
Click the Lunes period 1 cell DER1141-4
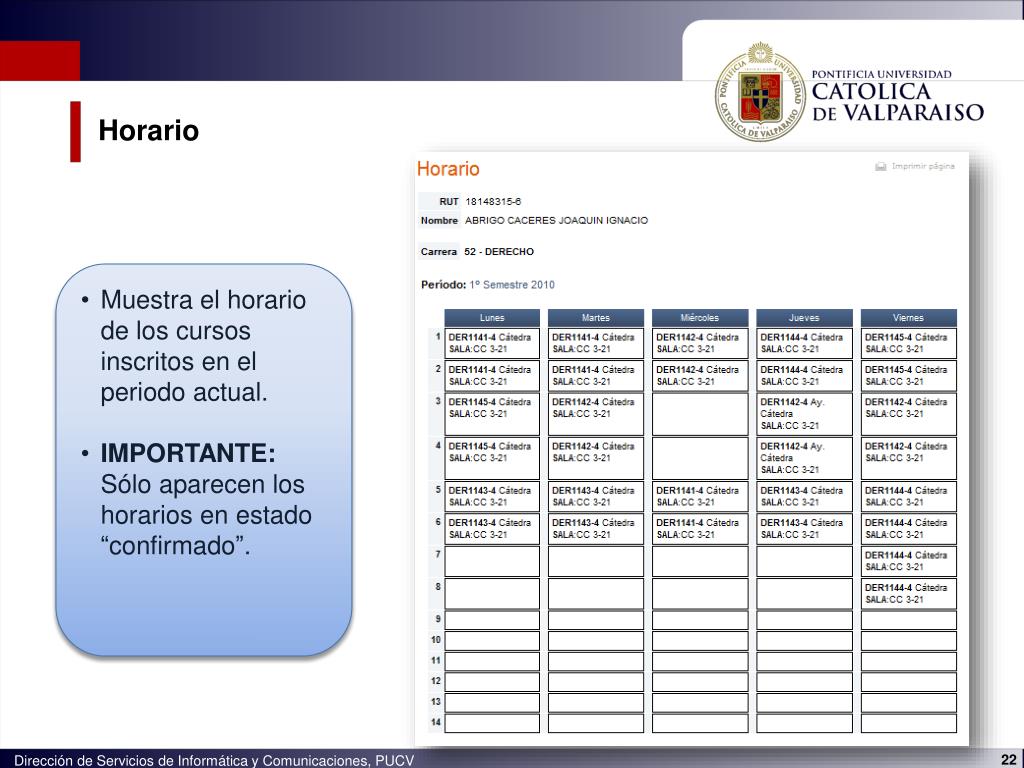[x=492, y=344]
